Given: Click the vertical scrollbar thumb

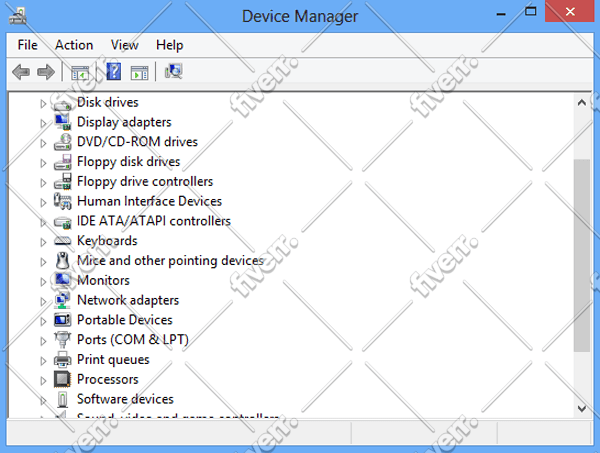Looking at the screenshot, I should (x=582, y=255).
